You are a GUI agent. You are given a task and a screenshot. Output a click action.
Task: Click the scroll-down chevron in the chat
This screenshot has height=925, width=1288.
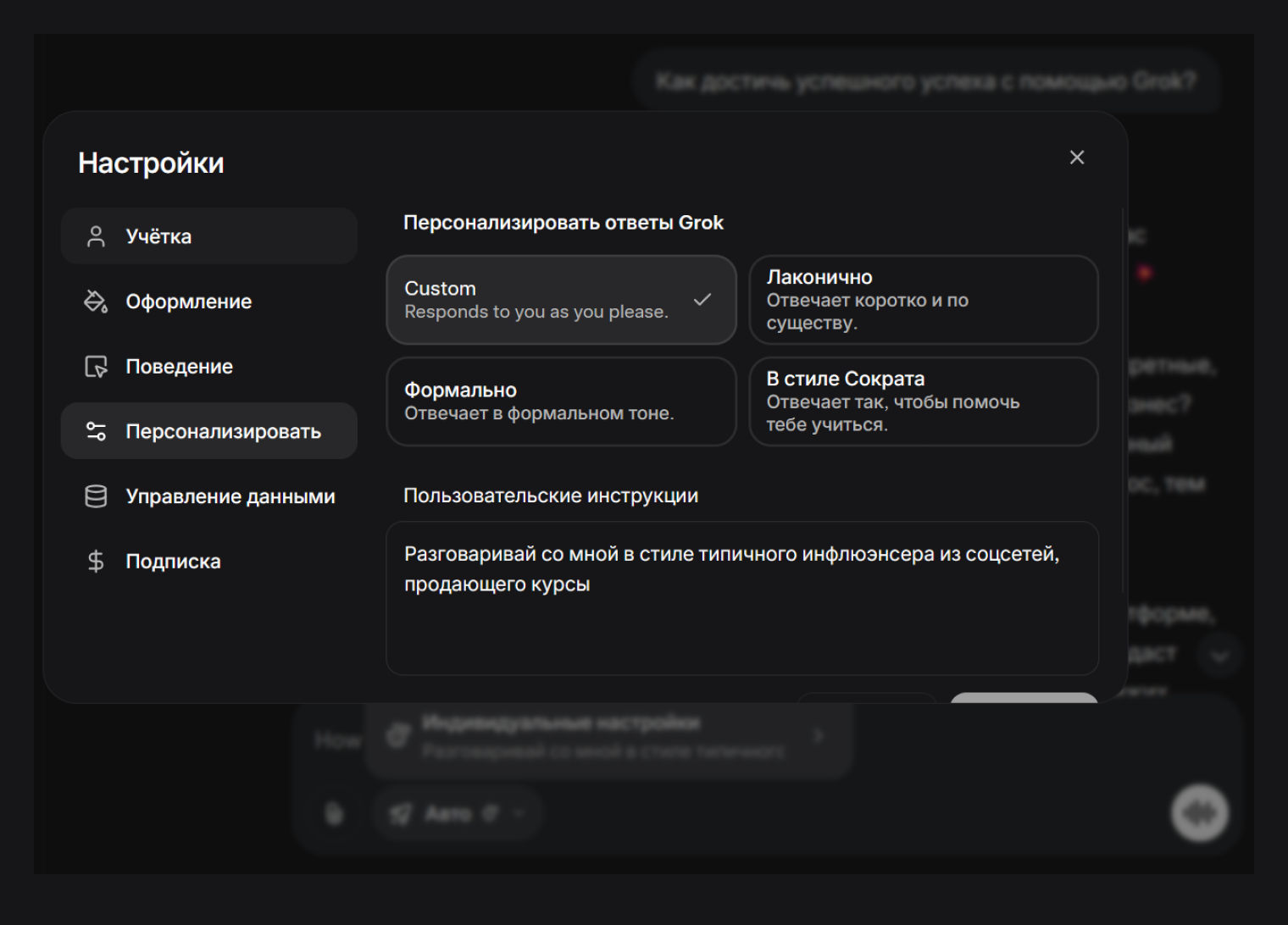(1220, 656)
